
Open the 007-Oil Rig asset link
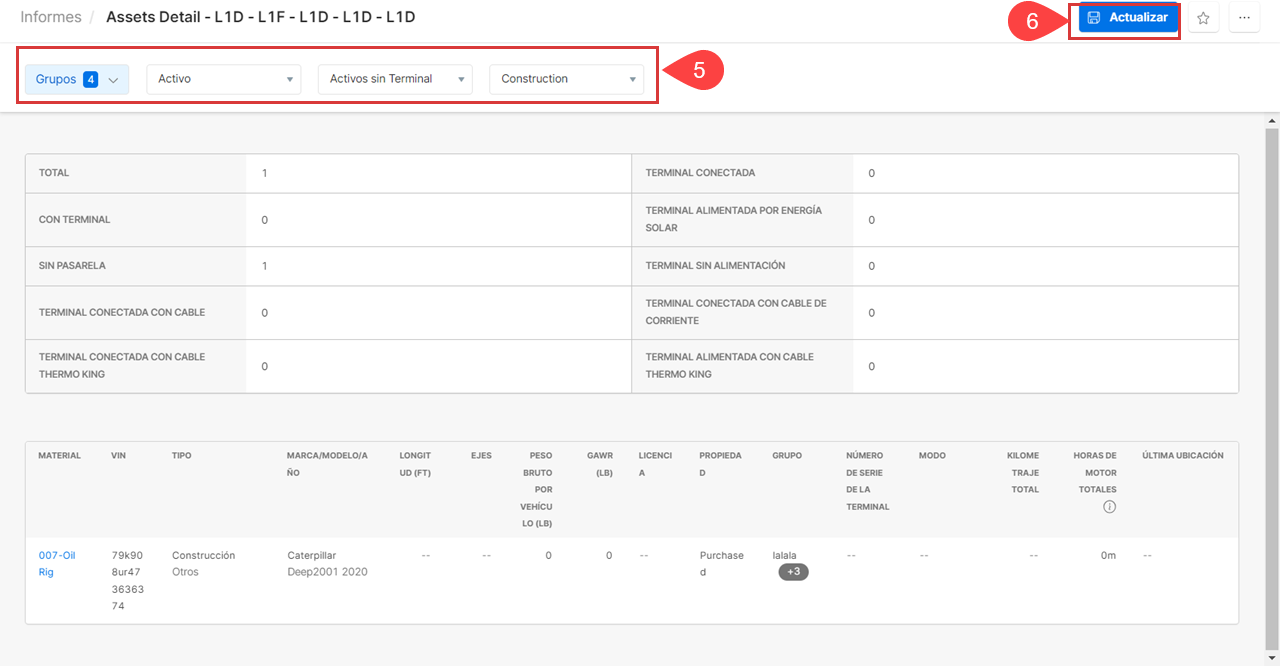tap(56, 564)
